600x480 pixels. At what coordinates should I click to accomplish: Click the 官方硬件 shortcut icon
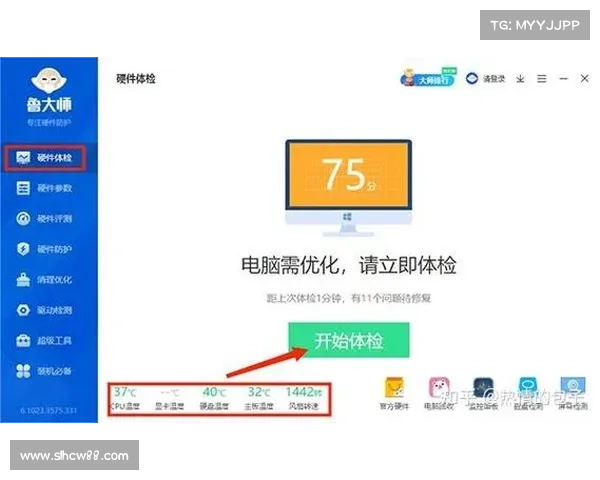click(395, 388)
